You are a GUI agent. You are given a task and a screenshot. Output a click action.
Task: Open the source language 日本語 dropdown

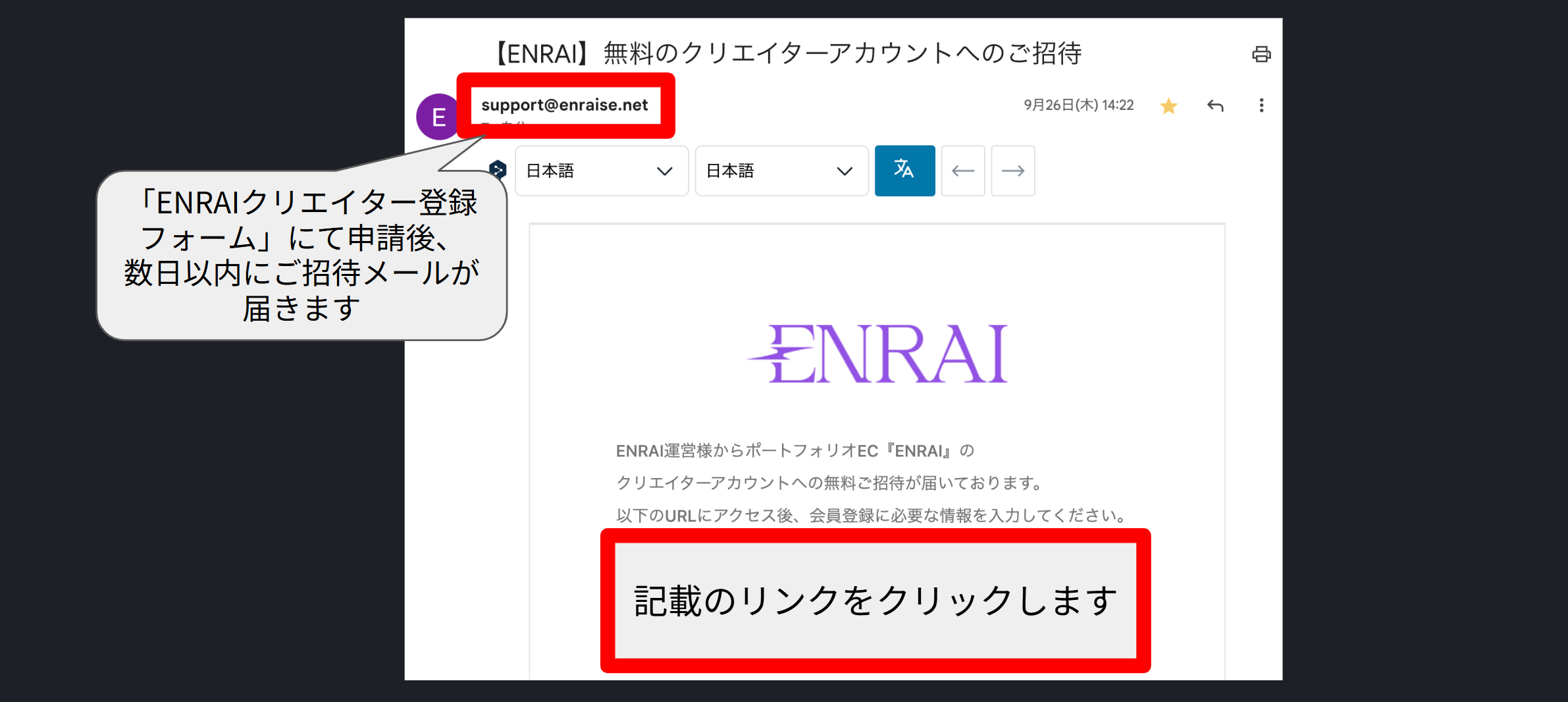tap(602, 171)
